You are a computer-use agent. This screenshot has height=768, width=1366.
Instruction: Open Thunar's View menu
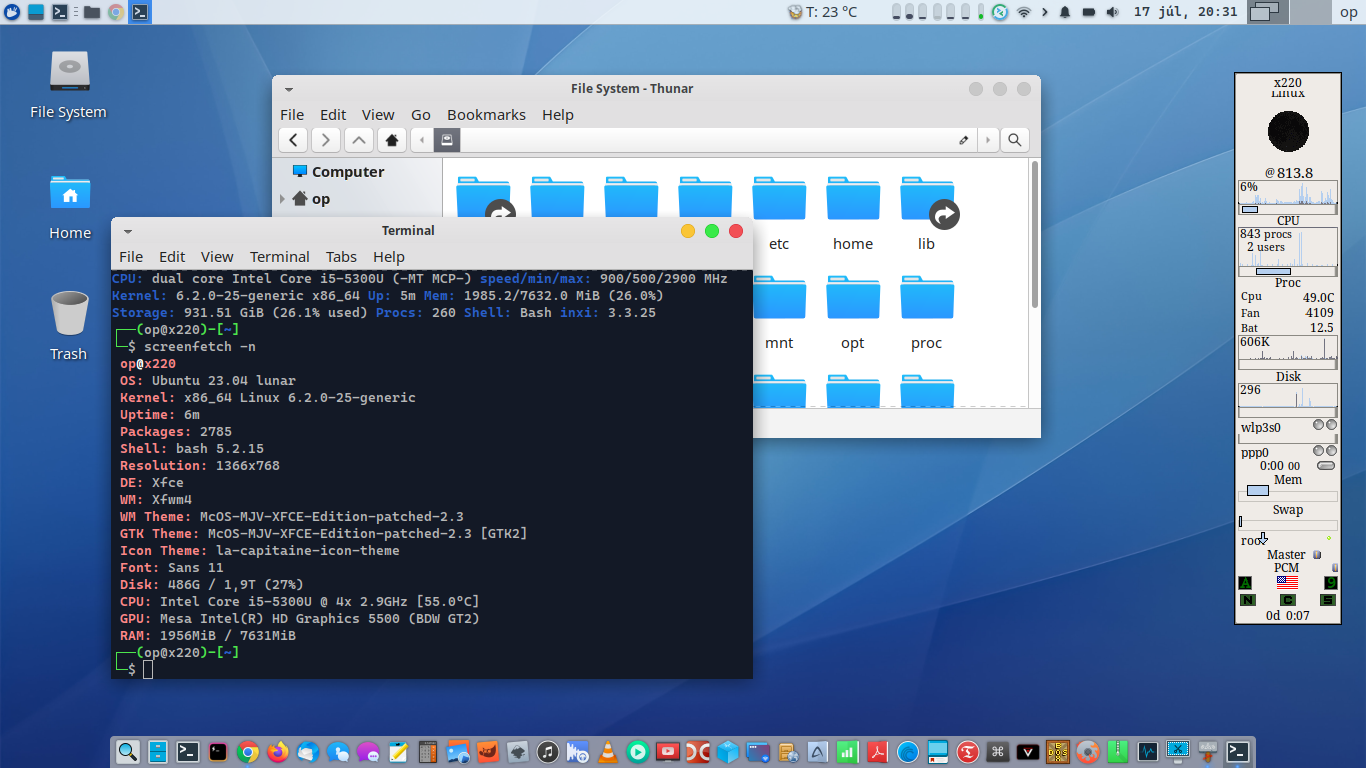(378, 115)
